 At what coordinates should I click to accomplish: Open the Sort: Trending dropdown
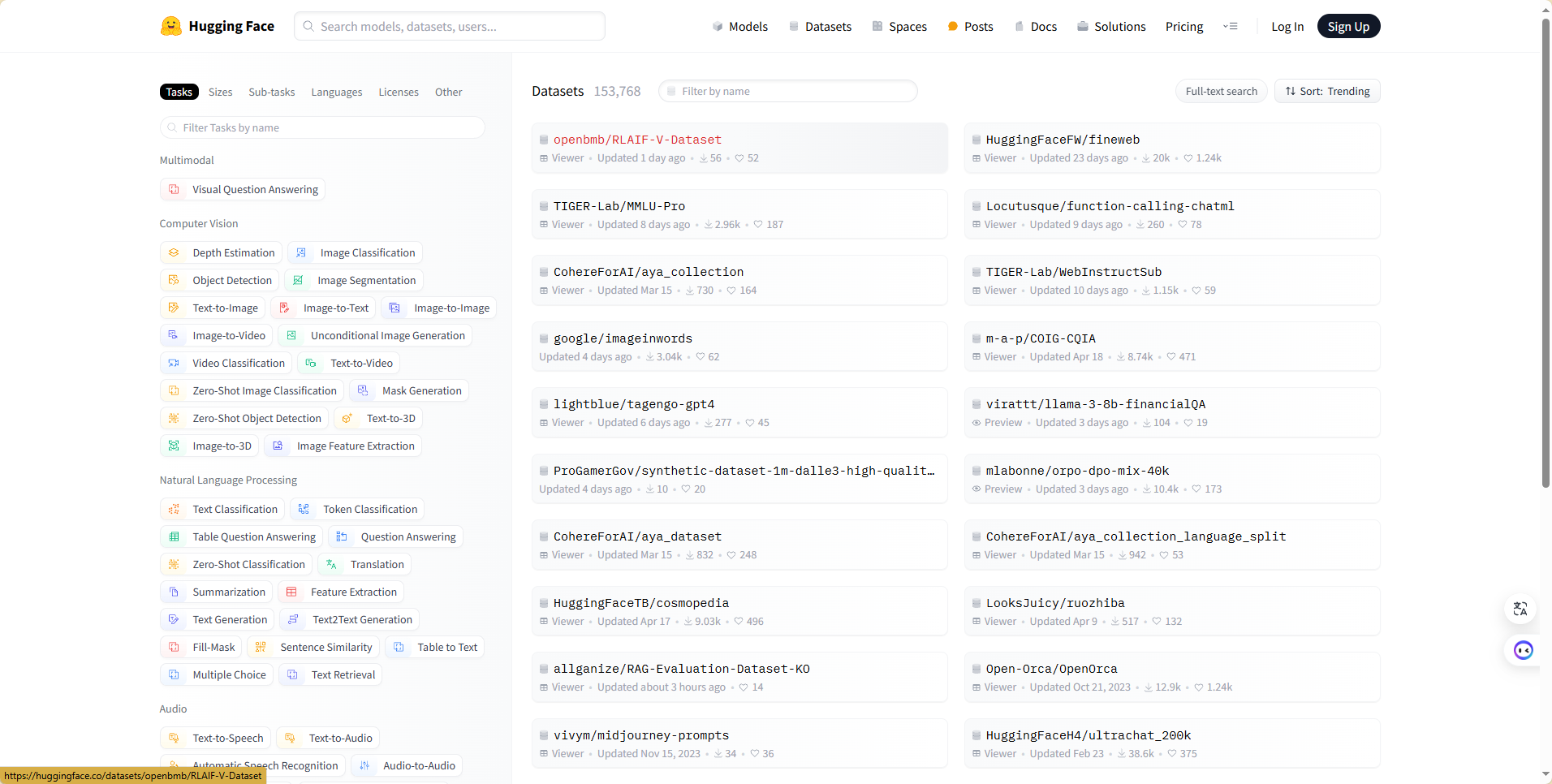1326,92
